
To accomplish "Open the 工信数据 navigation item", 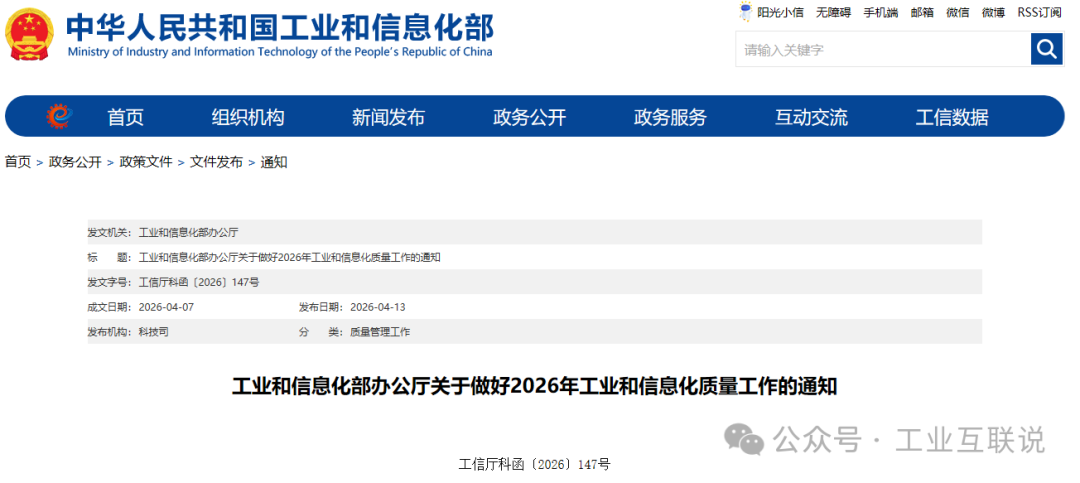I will coord(952,118).
